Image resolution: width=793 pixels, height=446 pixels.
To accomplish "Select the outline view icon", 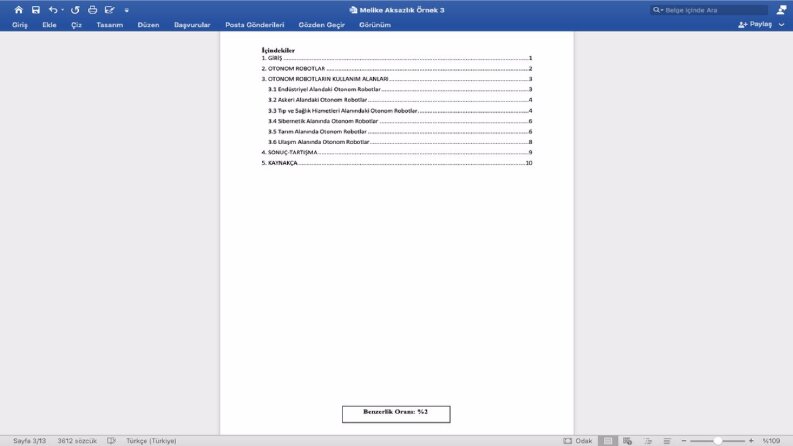I will (648, 441).
